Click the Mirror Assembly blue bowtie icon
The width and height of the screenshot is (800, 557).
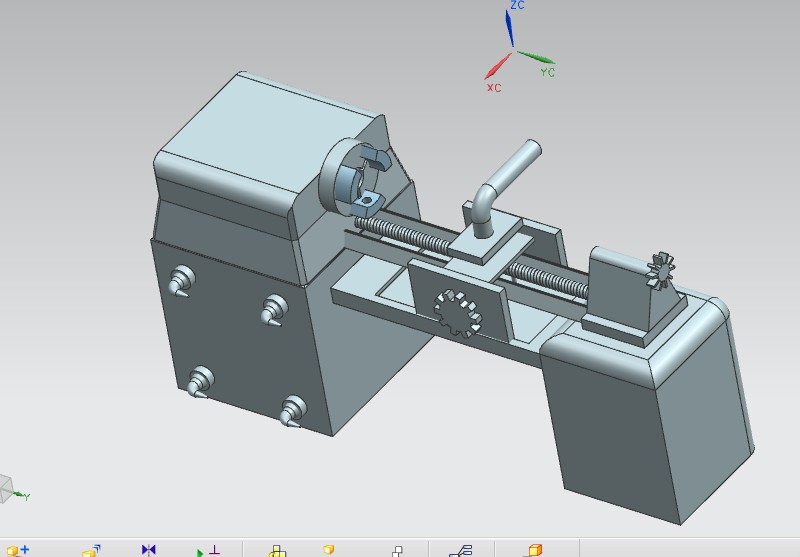pyautogui.click(x=148, y=550)
